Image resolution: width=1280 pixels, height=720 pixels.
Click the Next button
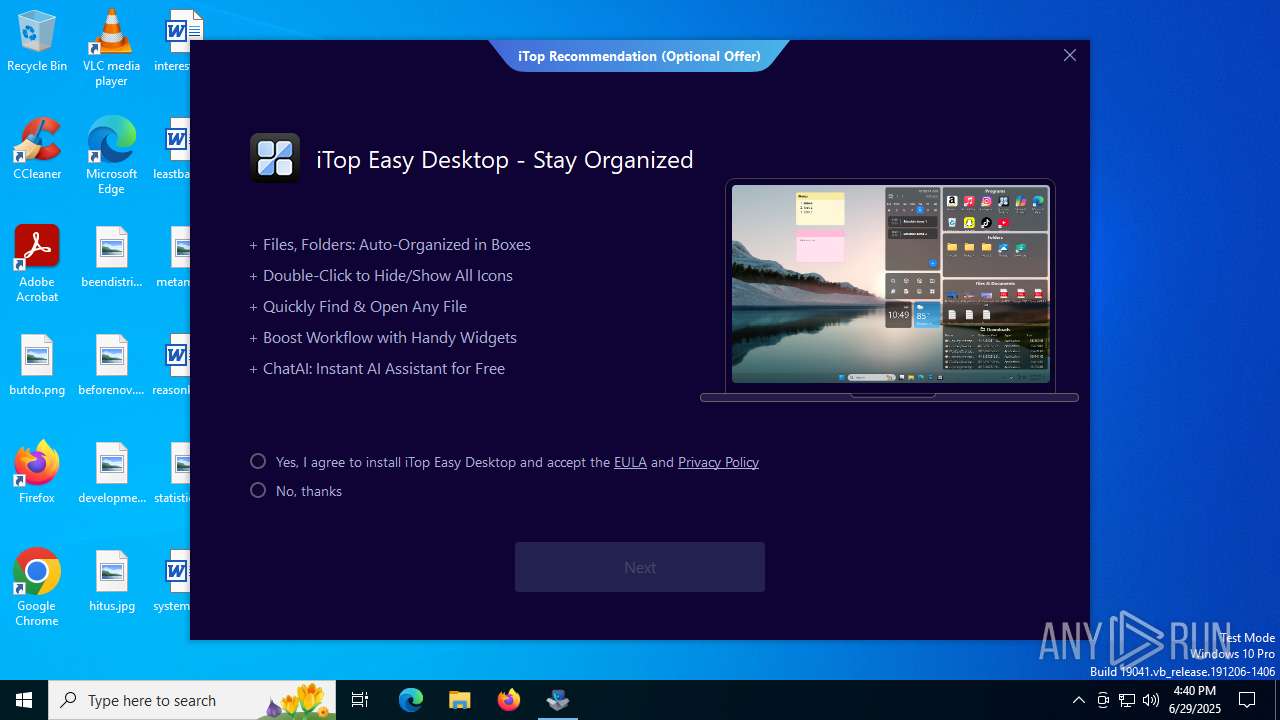(x=640, y=567)
